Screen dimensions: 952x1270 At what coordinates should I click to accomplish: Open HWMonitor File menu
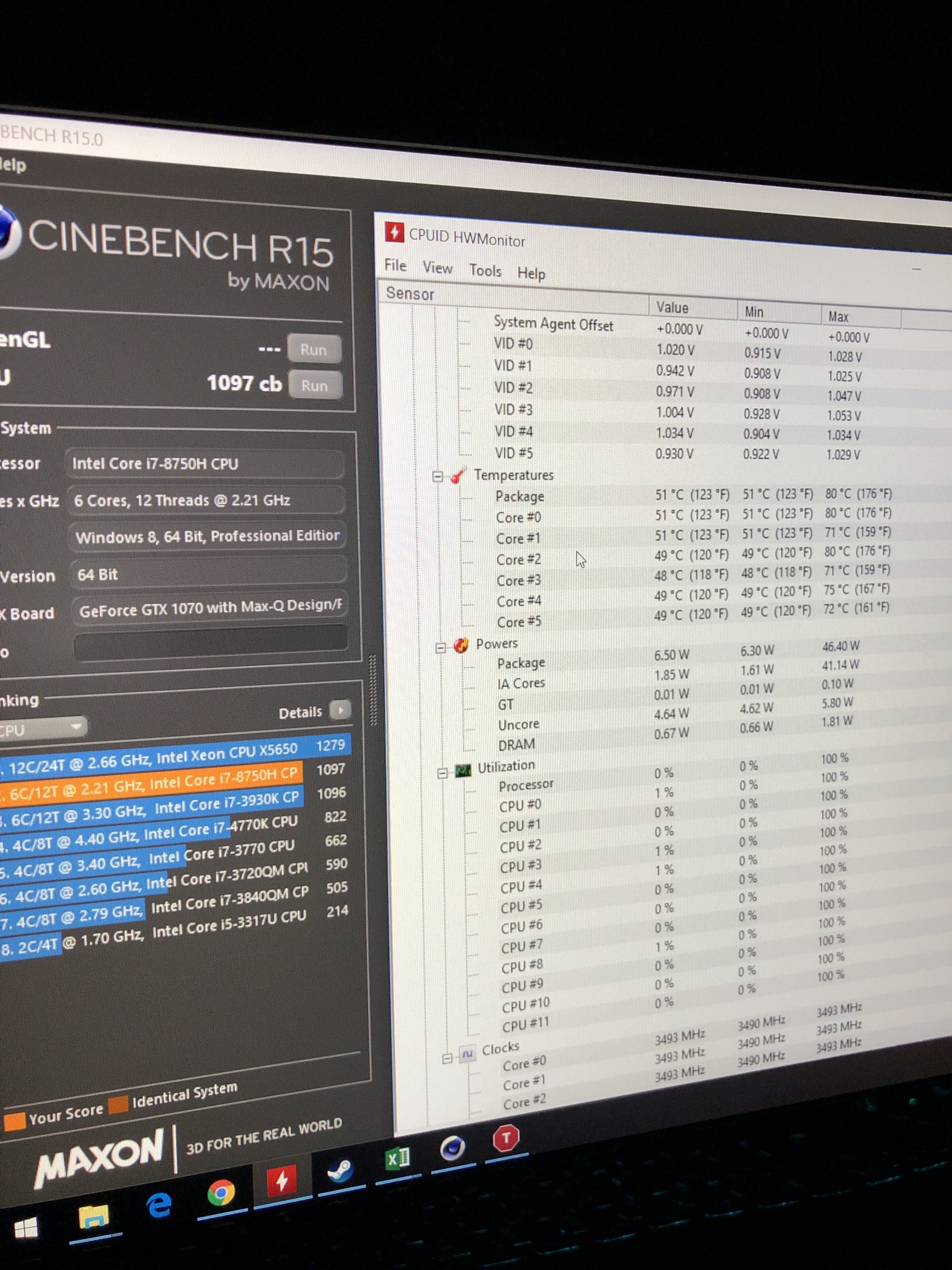click(395, 265)
